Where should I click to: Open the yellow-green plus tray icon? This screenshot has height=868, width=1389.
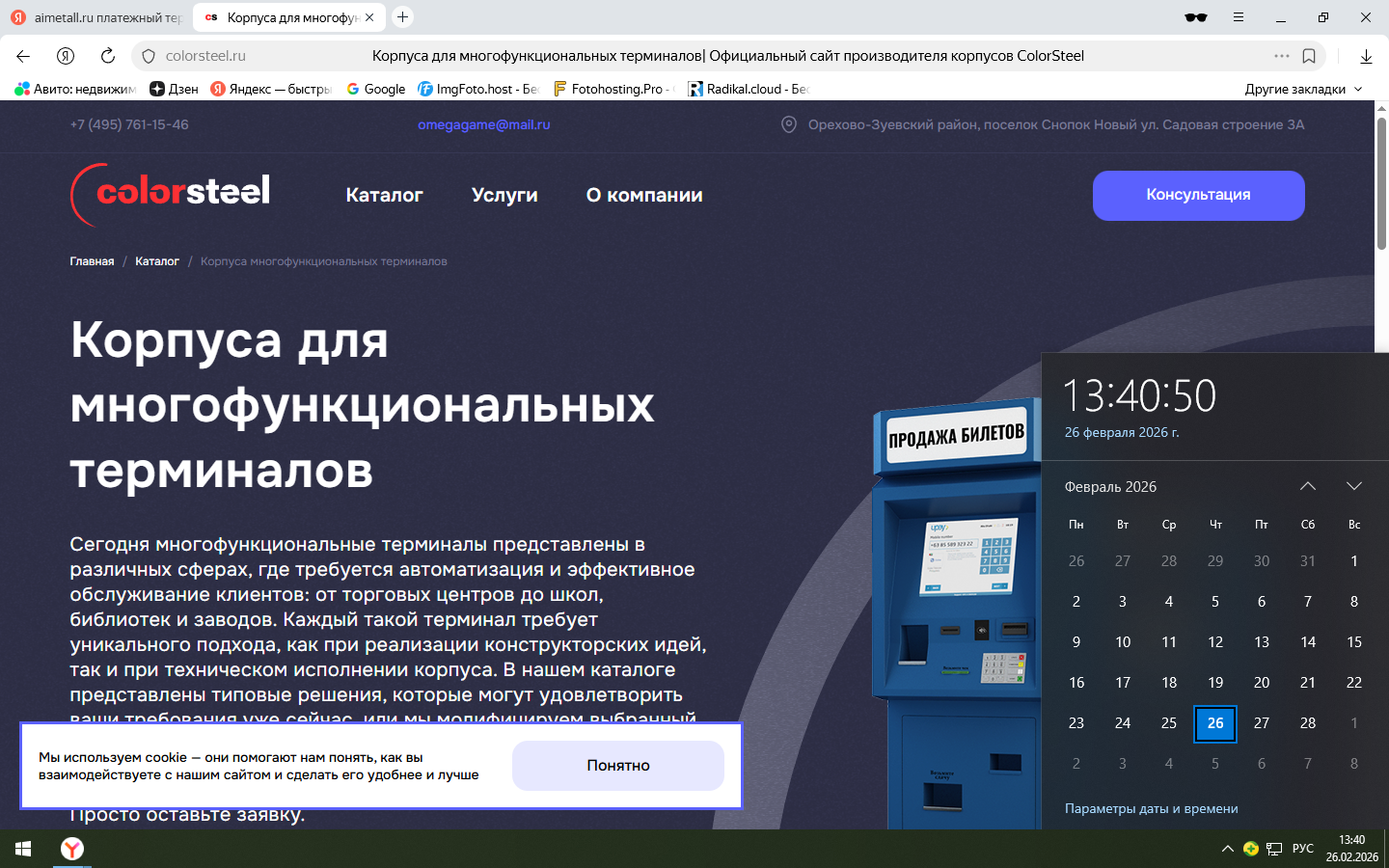coord(1251,849)
